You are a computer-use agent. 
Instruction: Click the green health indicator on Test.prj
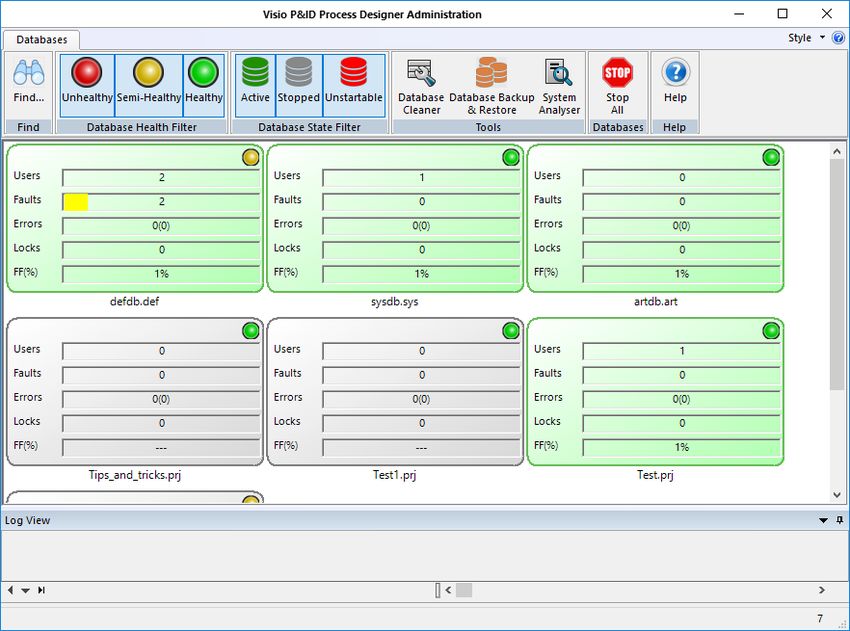771,331
